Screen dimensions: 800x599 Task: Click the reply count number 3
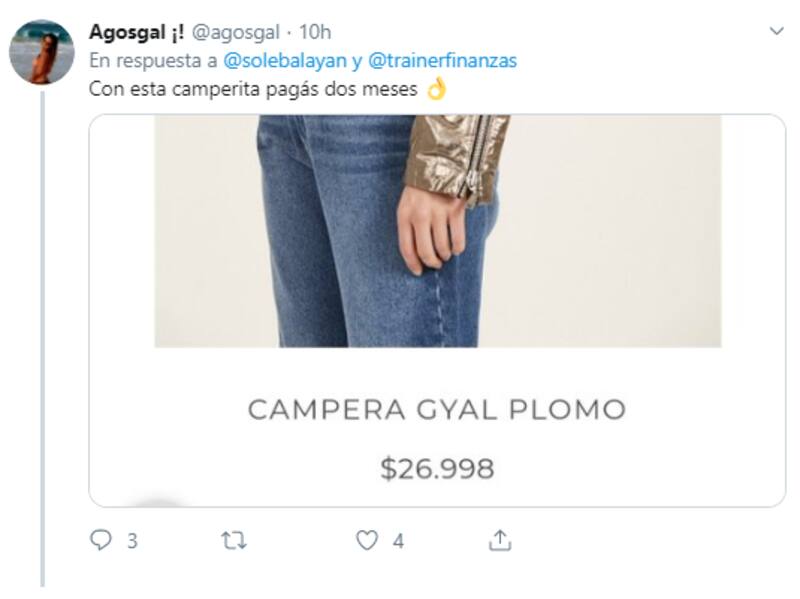tap(132, 541)
